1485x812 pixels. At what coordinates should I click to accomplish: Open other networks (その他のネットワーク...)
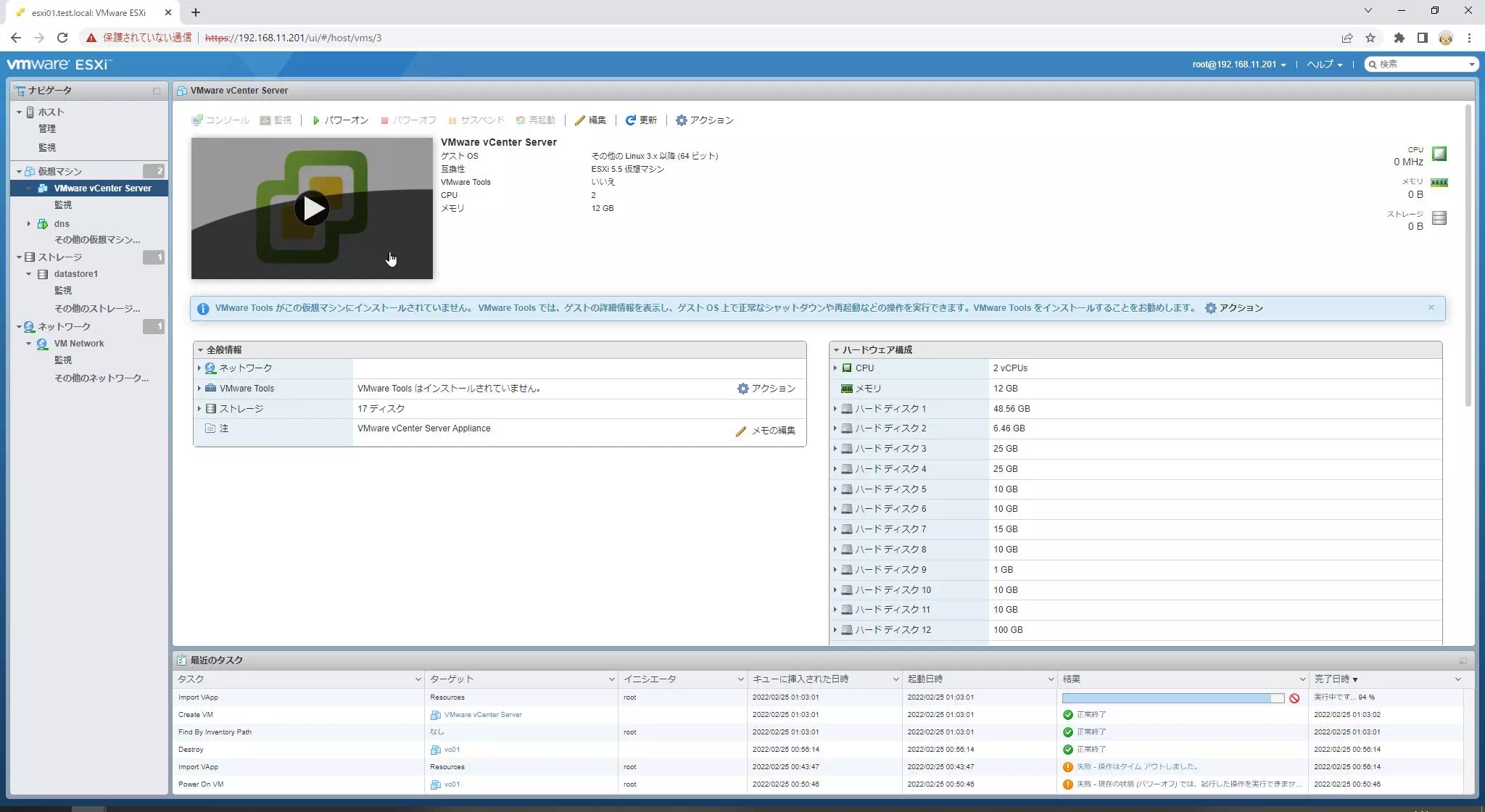[102, 378]
